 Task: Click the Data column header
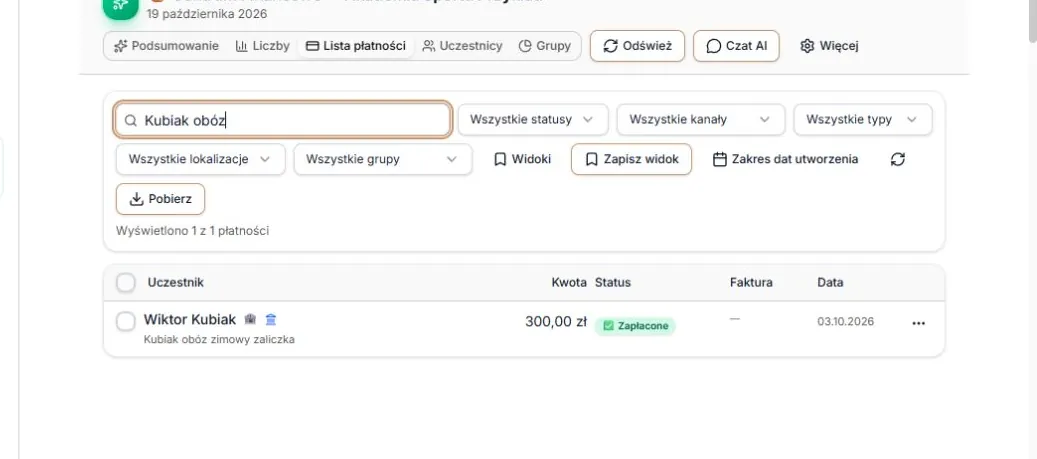[830, 282]
